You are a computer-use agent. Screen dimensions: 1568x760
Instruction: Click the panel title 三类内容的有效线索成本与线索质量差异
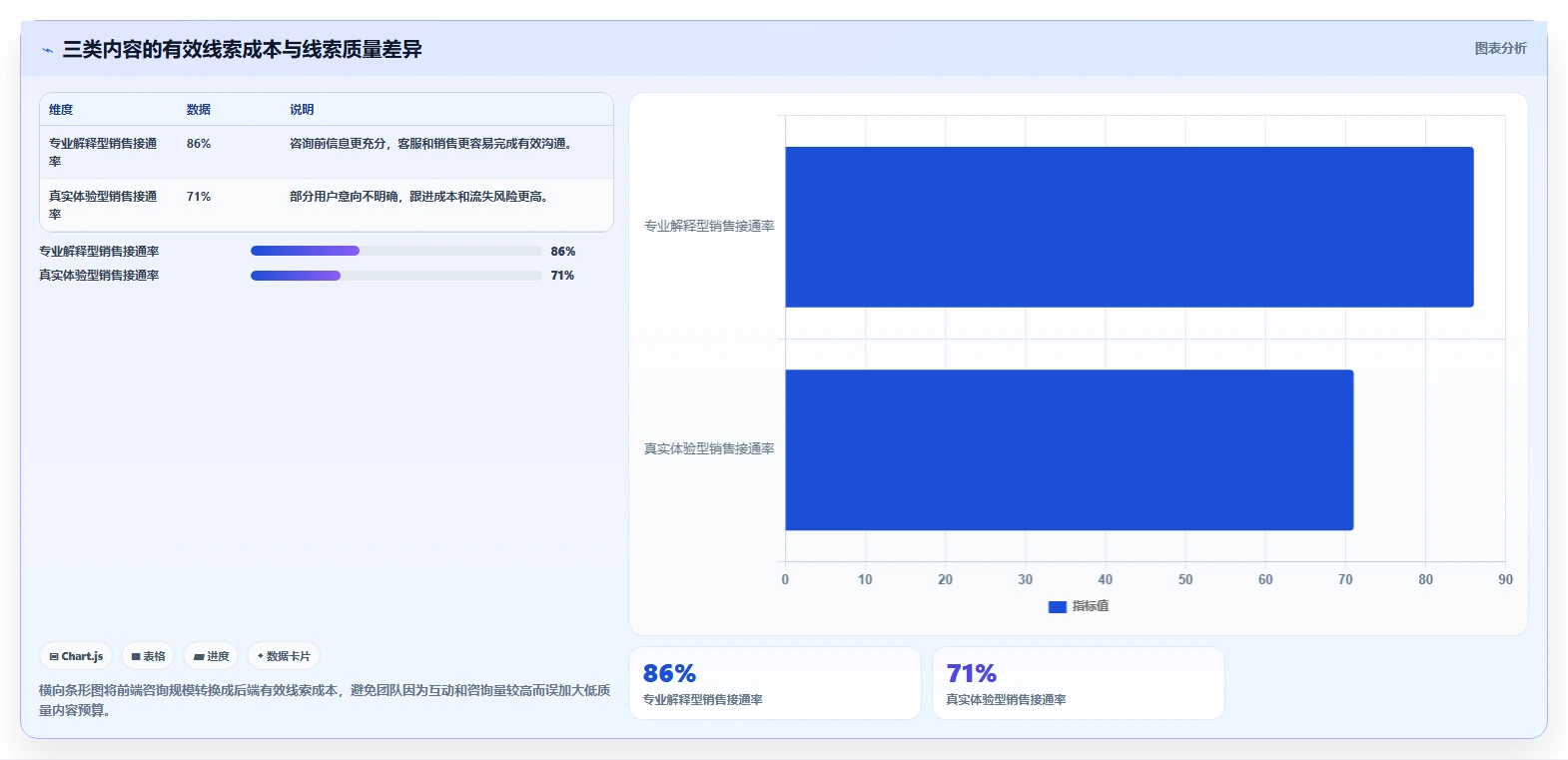(x=243, y=49)
